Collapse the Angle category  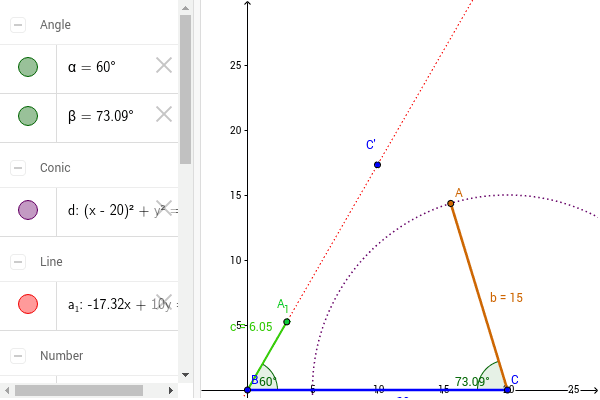point(18,25)
